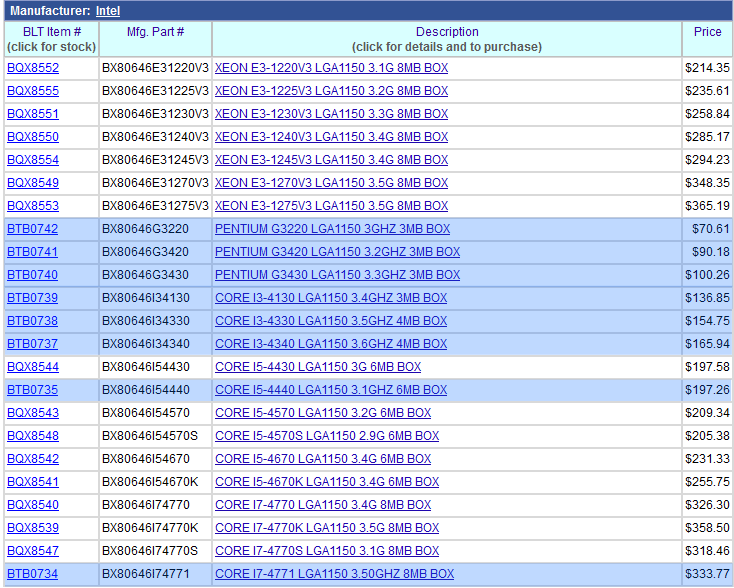This screenshot has width=734, height=588.
Task: Check stock for item BQX8550
Action: [33, 137]
